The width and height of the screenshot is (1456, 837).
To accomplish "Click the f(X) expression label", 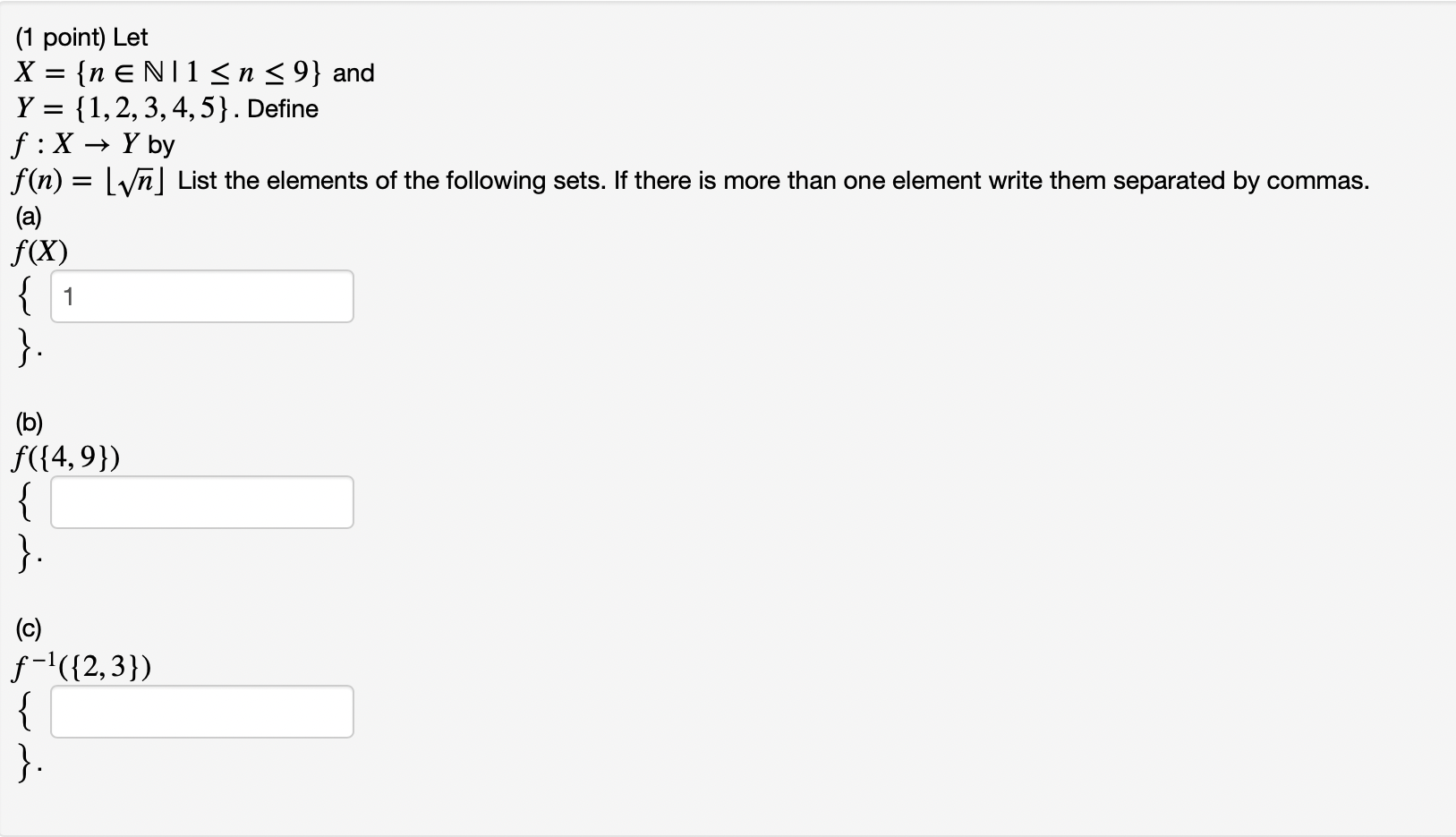I will click(39, 251).
